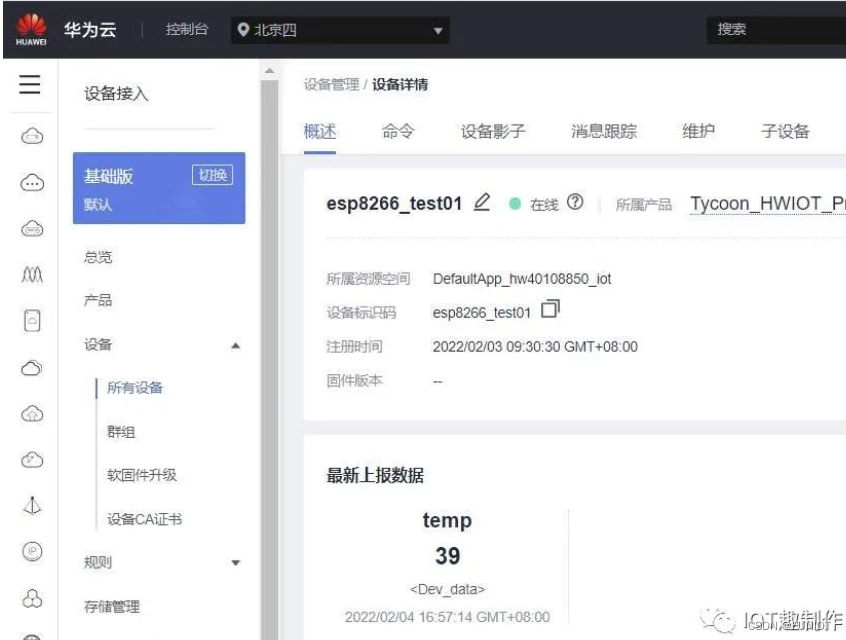Collapse the 设备 menu section
Image resolution: width=846 pixels, height=640 pixels.
tap(235, 345)
